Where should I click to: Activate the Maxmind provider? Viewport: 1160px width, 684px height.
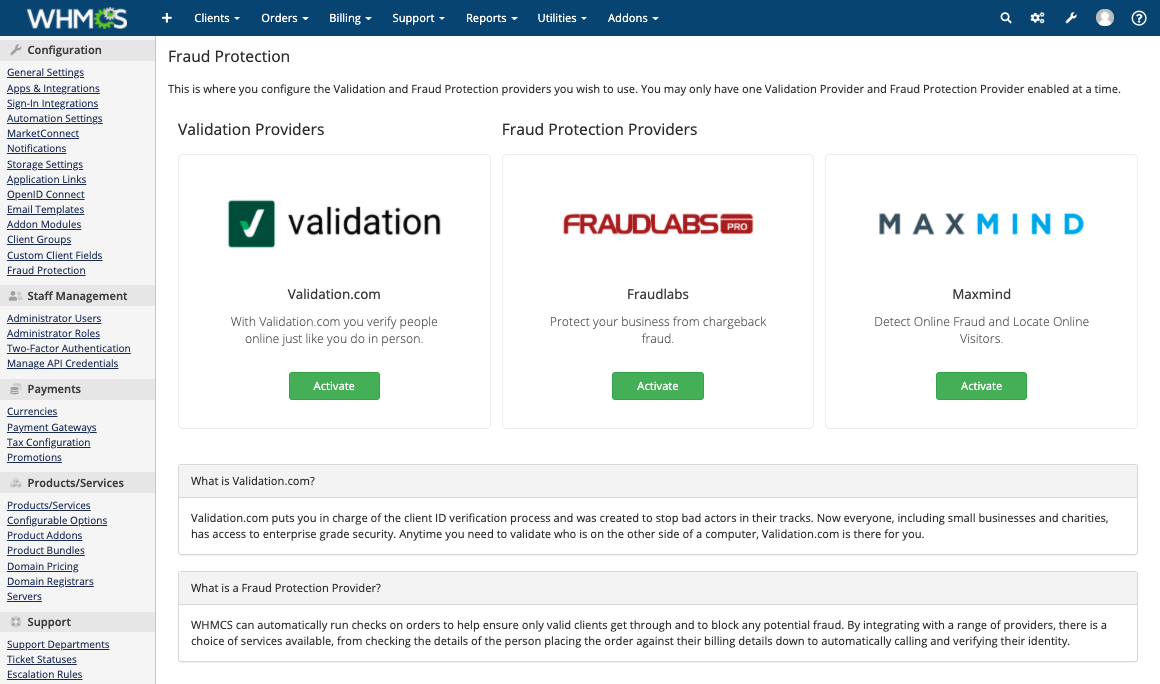981,386
